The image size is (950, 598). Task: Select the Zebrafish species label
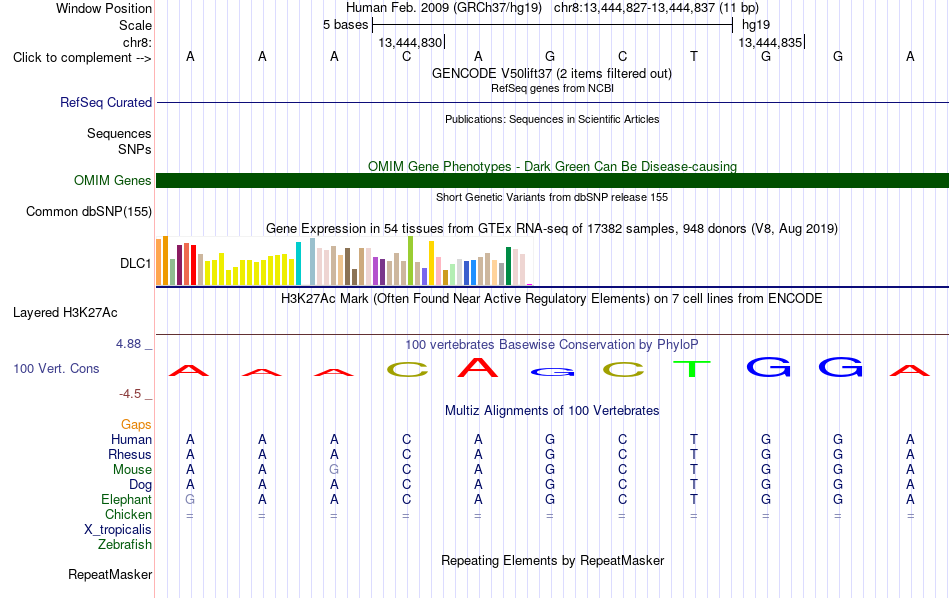125,544
